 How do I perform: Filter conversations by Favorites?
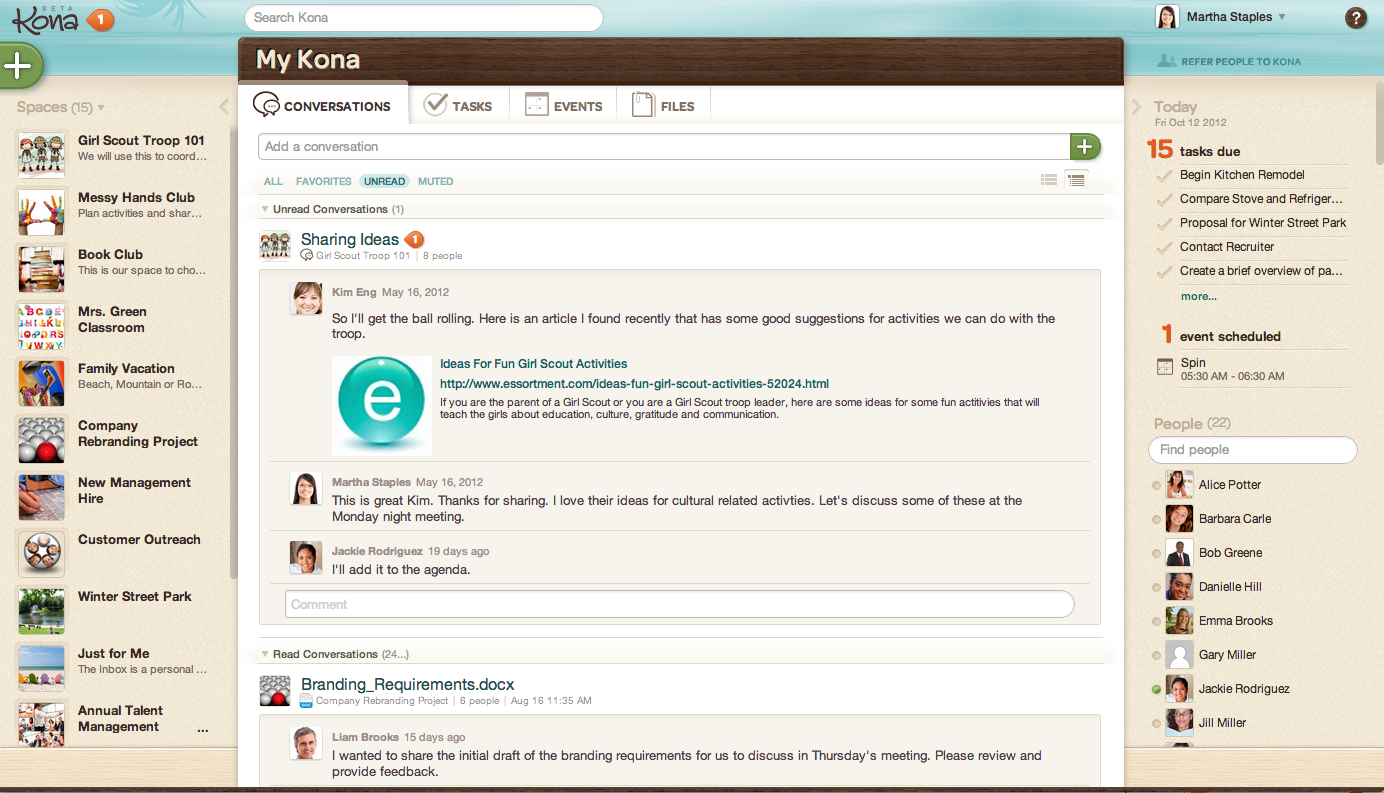(x=323, y=181)
